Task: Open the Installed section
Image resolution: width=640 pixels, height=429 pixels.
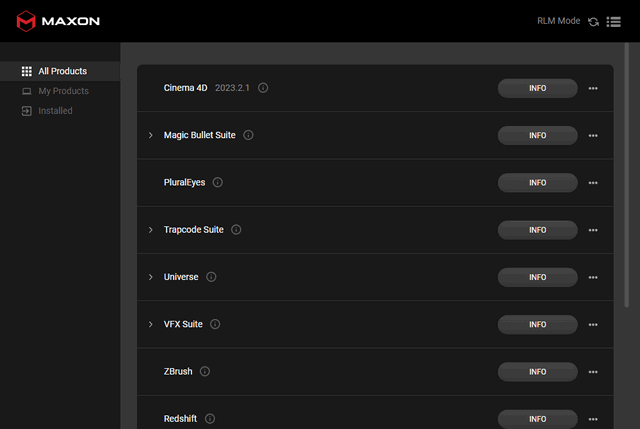Action: (x=55, y=111)
